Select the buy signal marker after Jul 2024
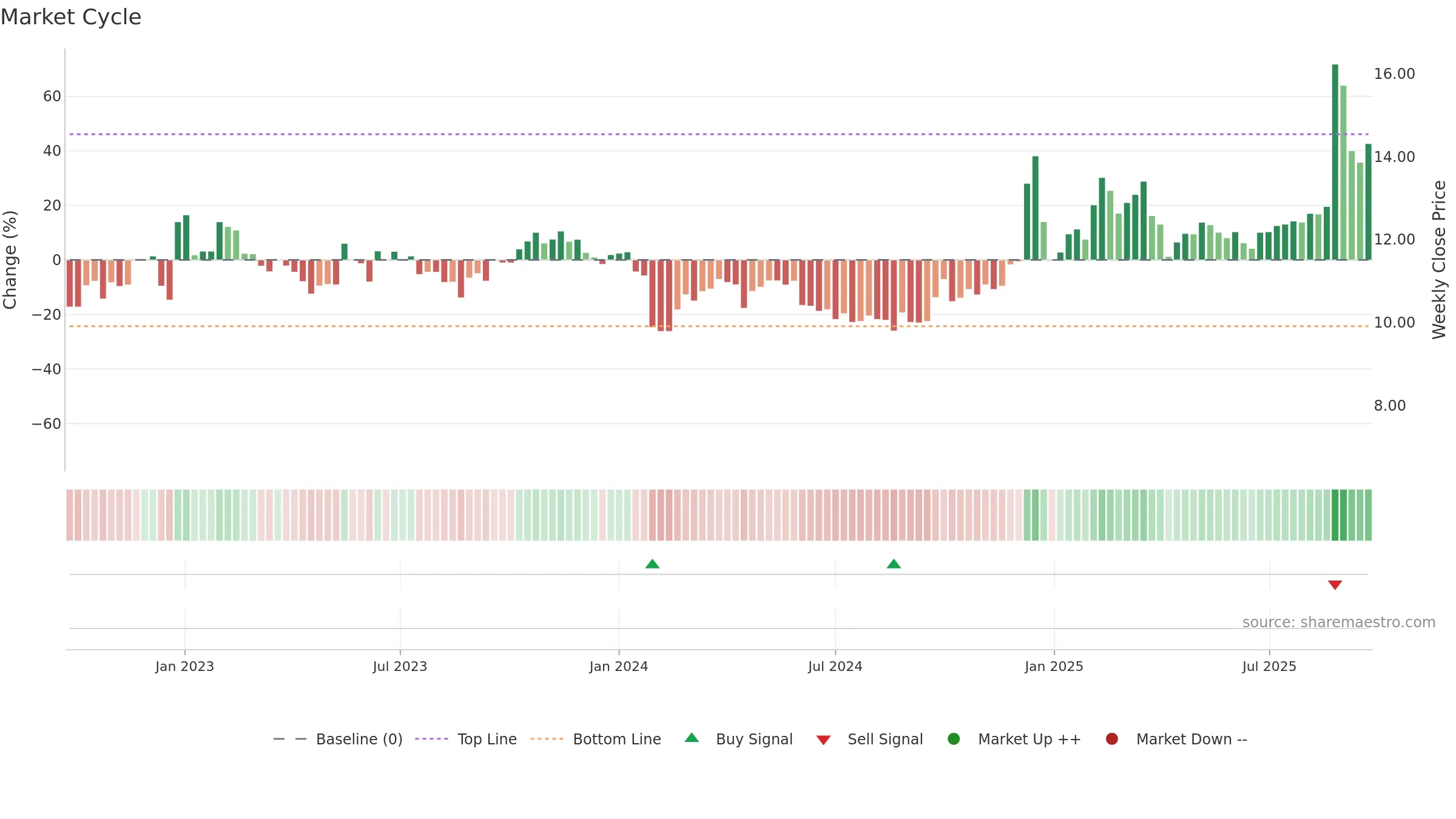 coord(894,564)
